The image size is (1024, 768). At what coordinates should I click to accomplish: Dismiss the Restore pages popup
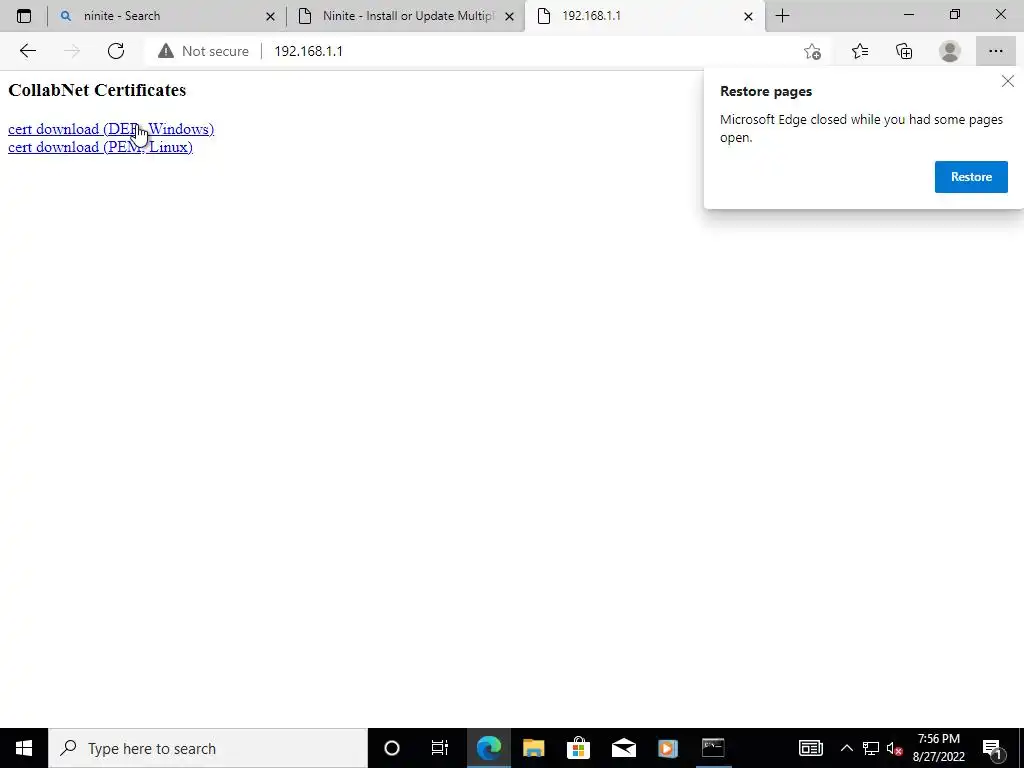pos(1008,81)
